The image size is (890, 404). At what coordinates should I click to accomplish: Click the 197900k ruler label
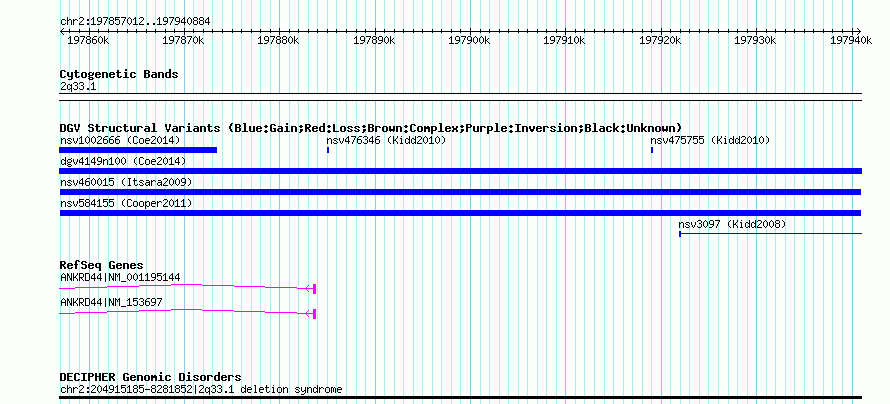tap(469, 40)
